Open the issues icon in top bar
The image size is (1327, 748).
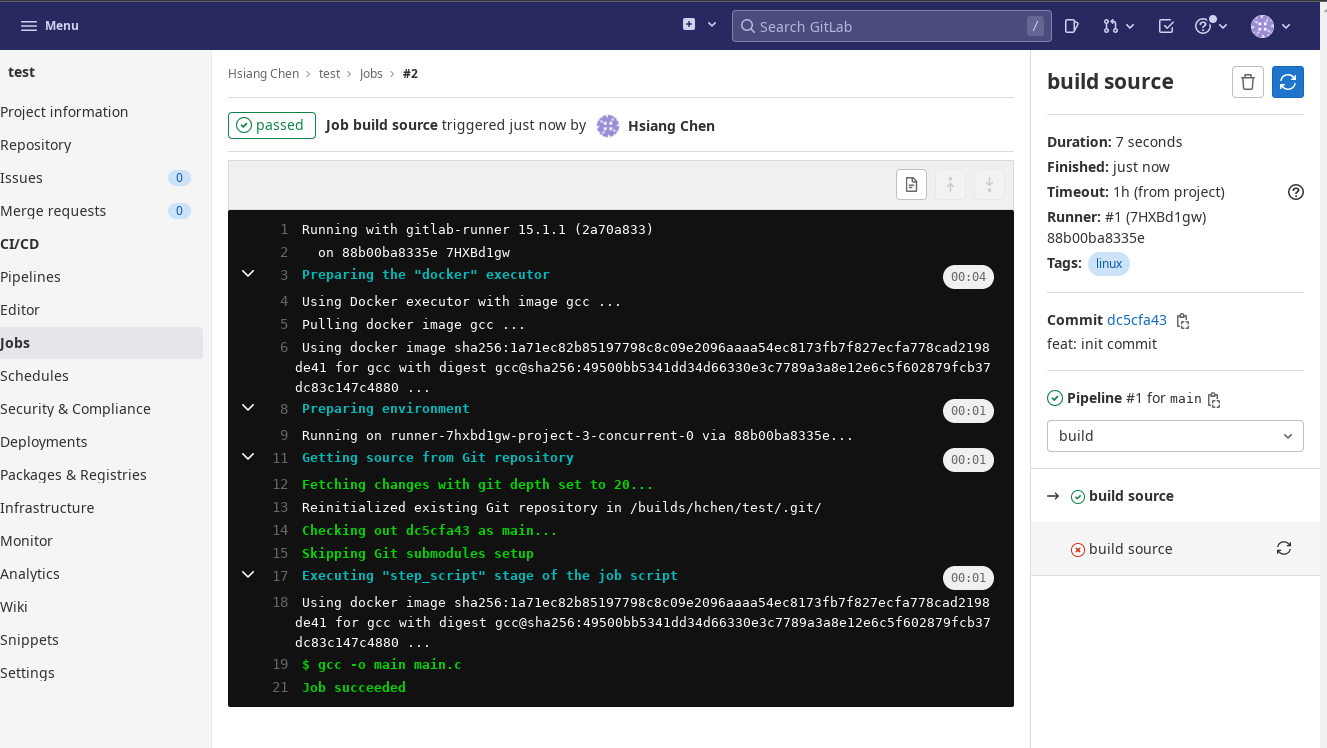1071,26
